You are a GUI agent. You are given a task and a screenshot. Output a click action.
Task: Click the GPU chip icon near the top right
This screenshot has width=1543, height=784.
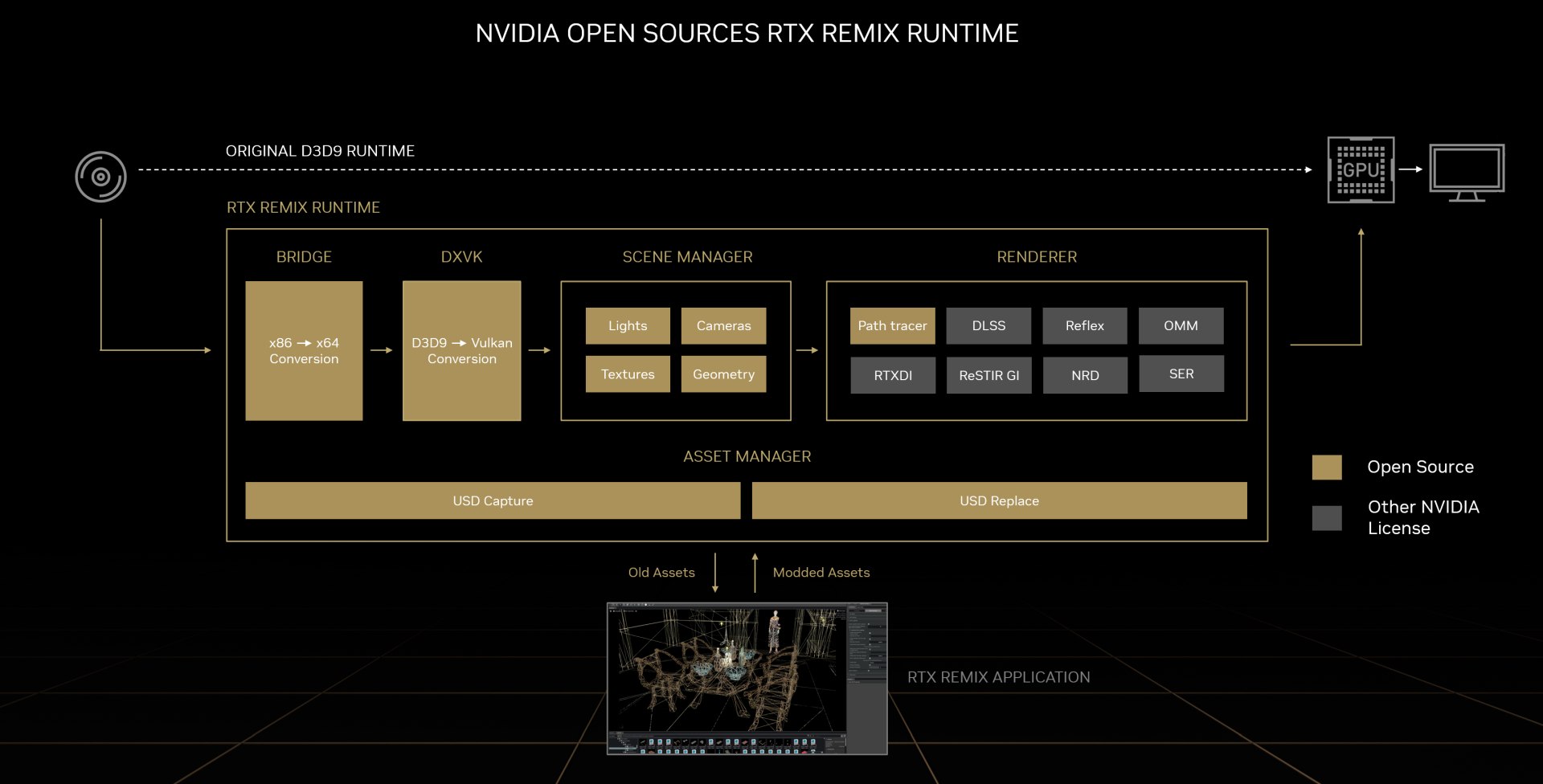[x=1361, y=169]
